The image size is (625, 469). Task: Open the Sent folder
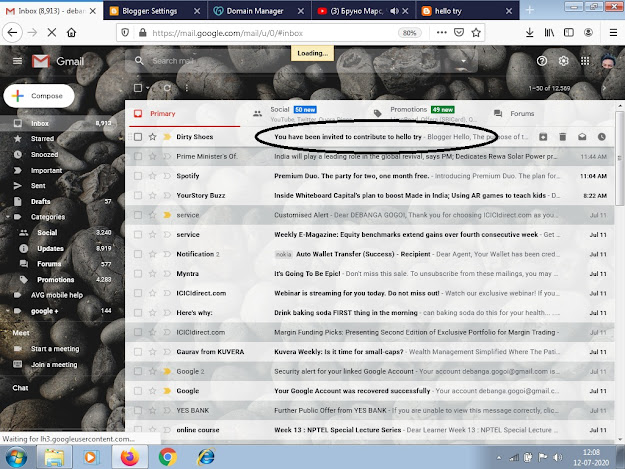pyautogui.click(x=38, y=186)
